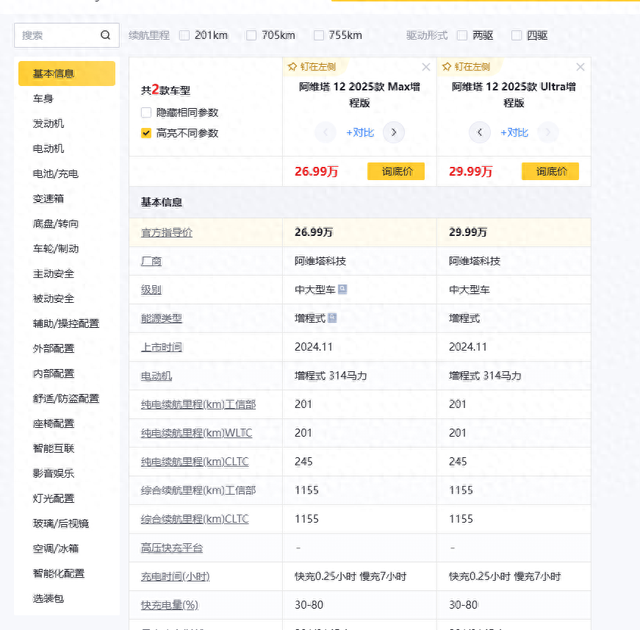Go to 舒适/防盗配置 section
This screenshot has height=630, width=640.
[x=66, y=398]
